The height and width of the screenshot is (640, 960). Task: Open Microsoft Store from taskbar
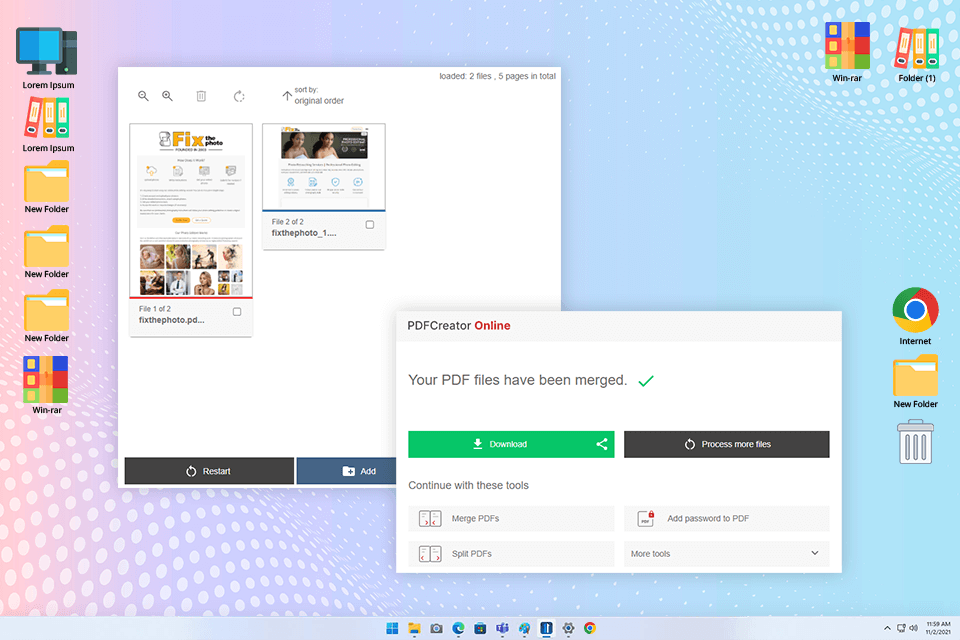pyautogui.click(x=480, y=628)
